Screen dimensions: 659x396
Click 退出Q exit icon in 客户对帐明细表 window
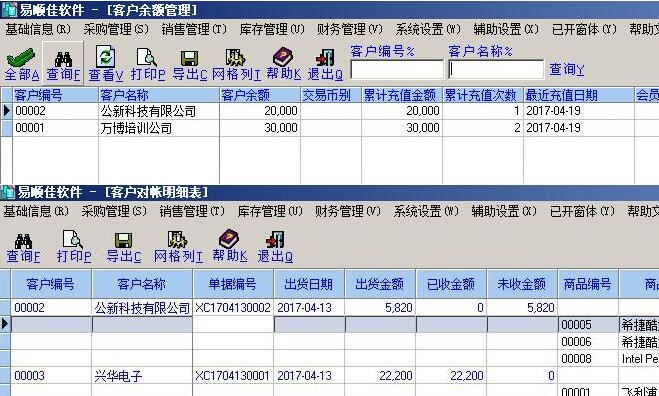(275, 240)
